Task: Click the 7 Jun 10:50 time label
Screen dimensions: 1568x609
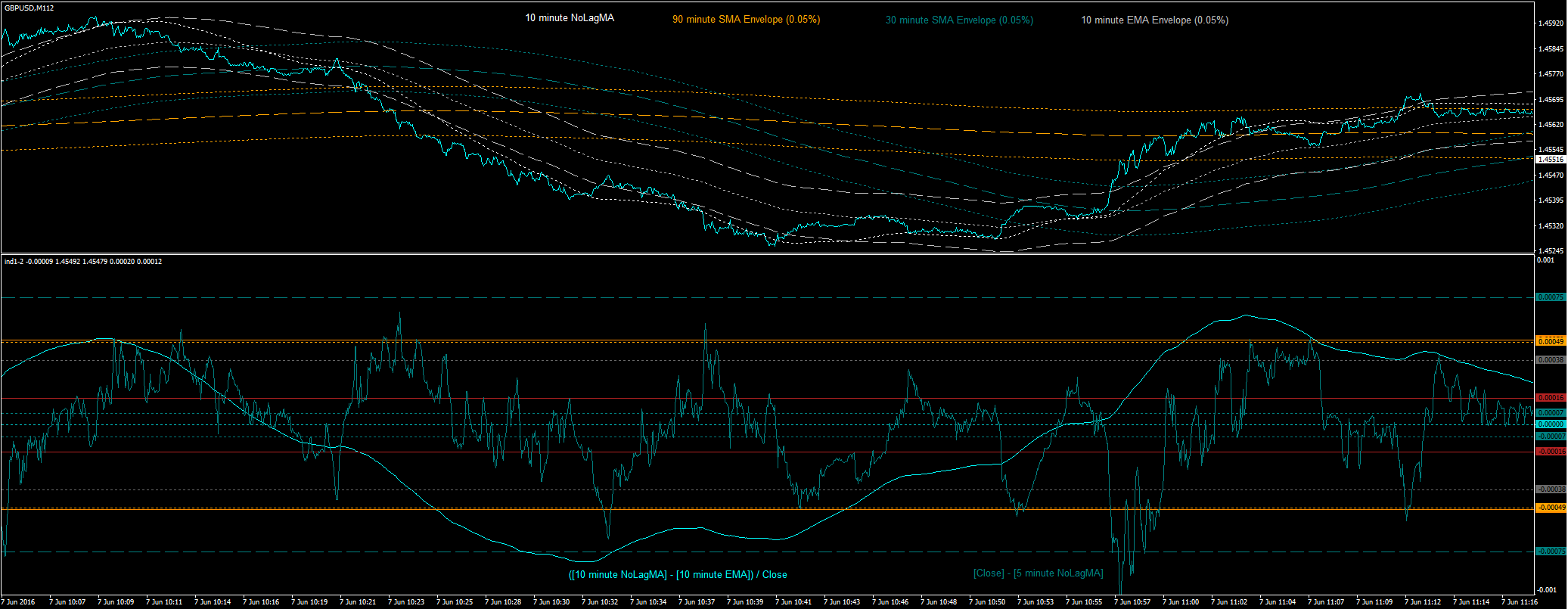Action: [987, 603]
